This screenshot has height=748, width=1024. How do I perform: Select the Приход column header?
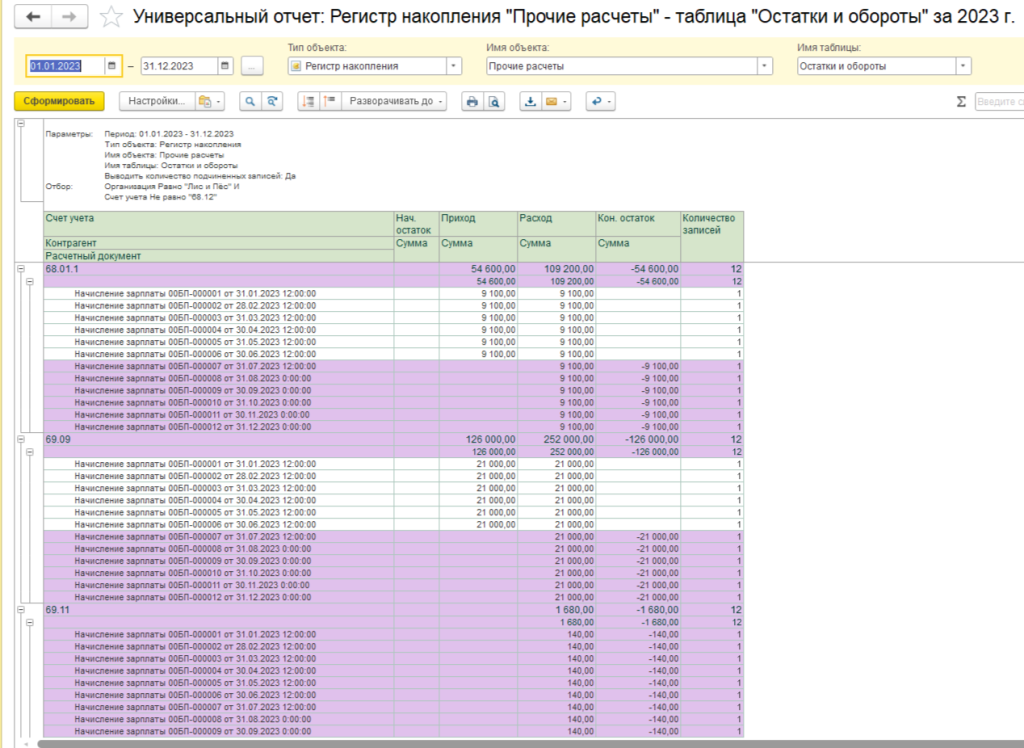[478, 224]
